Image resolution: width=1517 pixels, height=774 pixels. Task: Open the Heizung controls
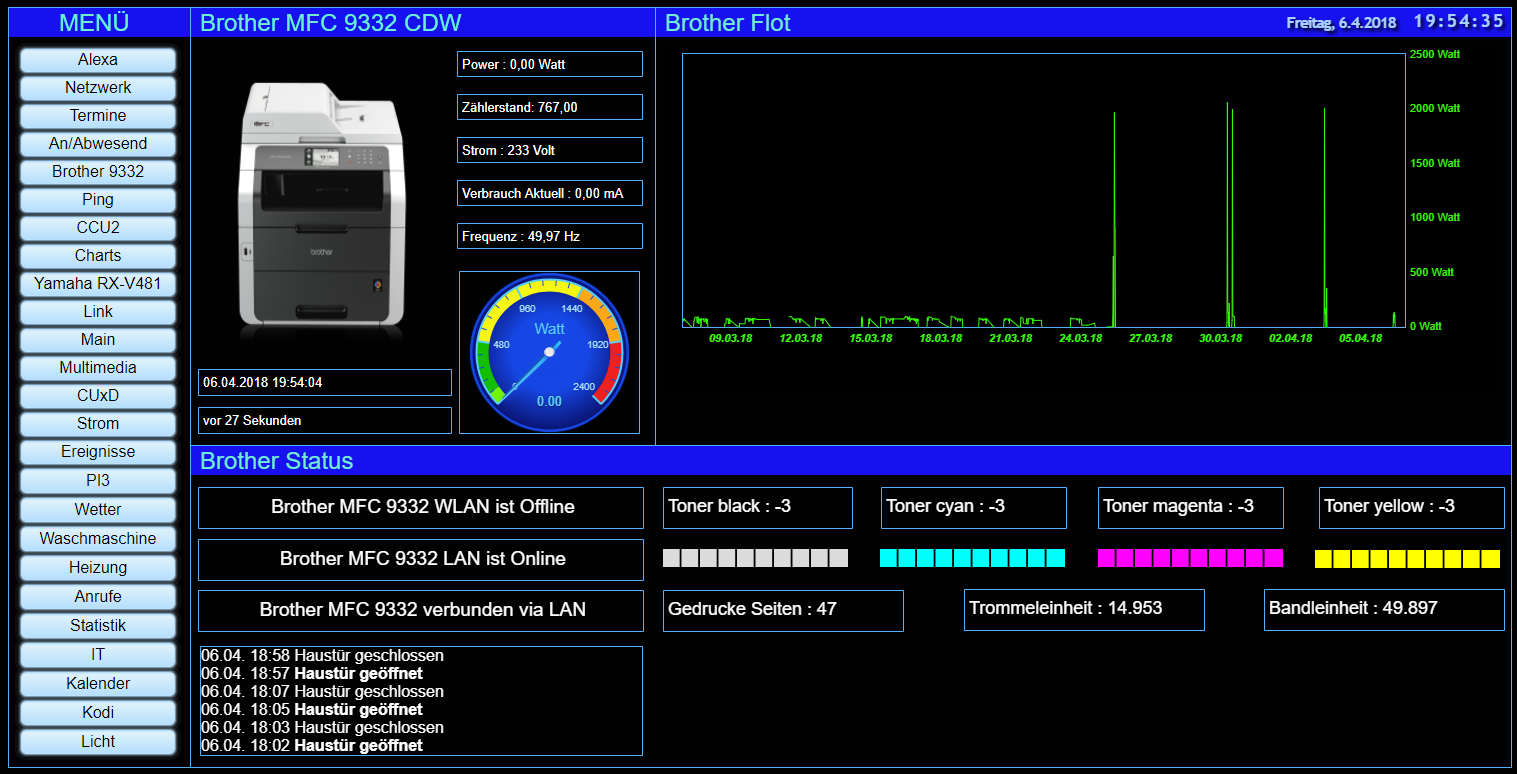pos(98,568)
